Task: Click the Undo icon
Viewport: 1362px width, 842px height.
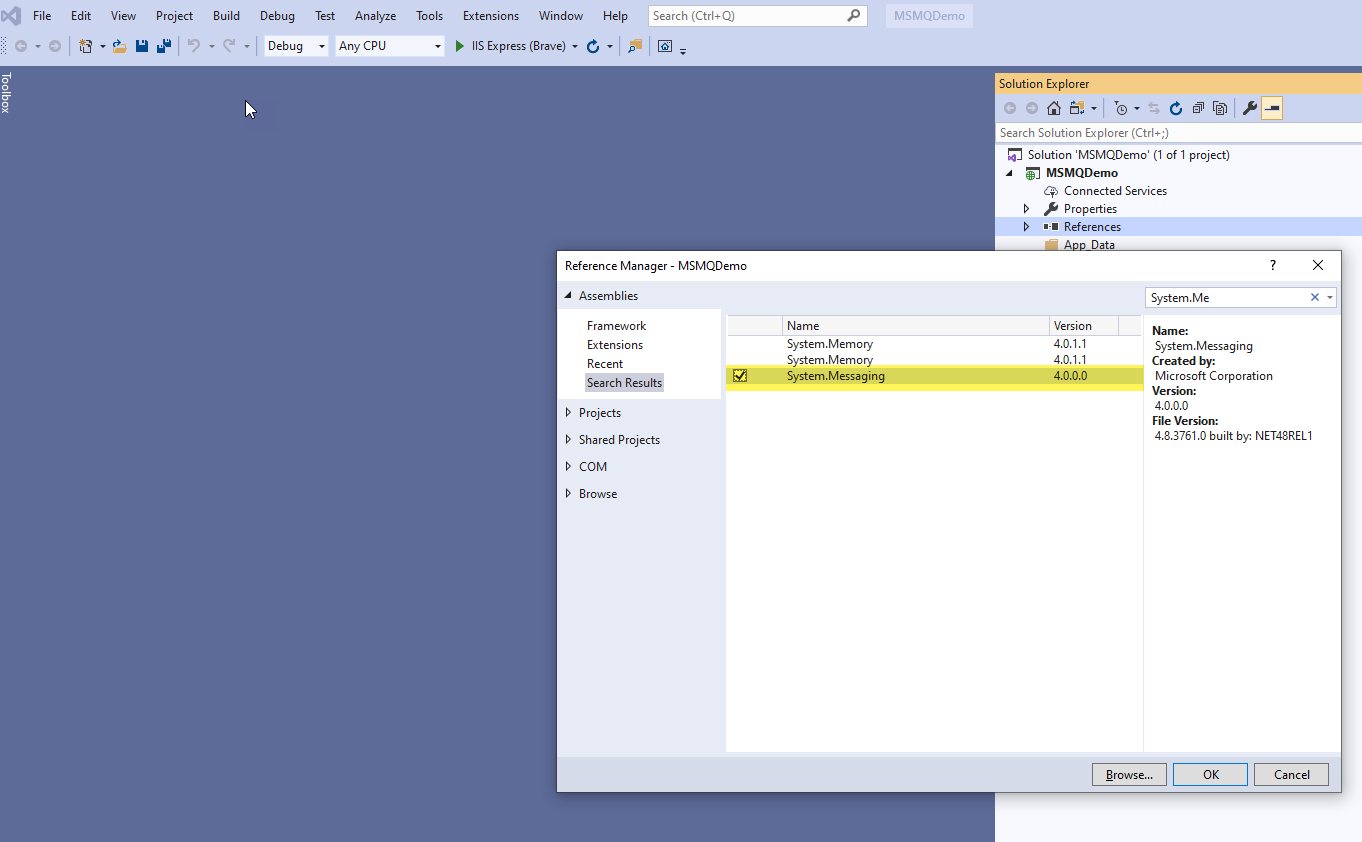Action: (x=197, y=45)
